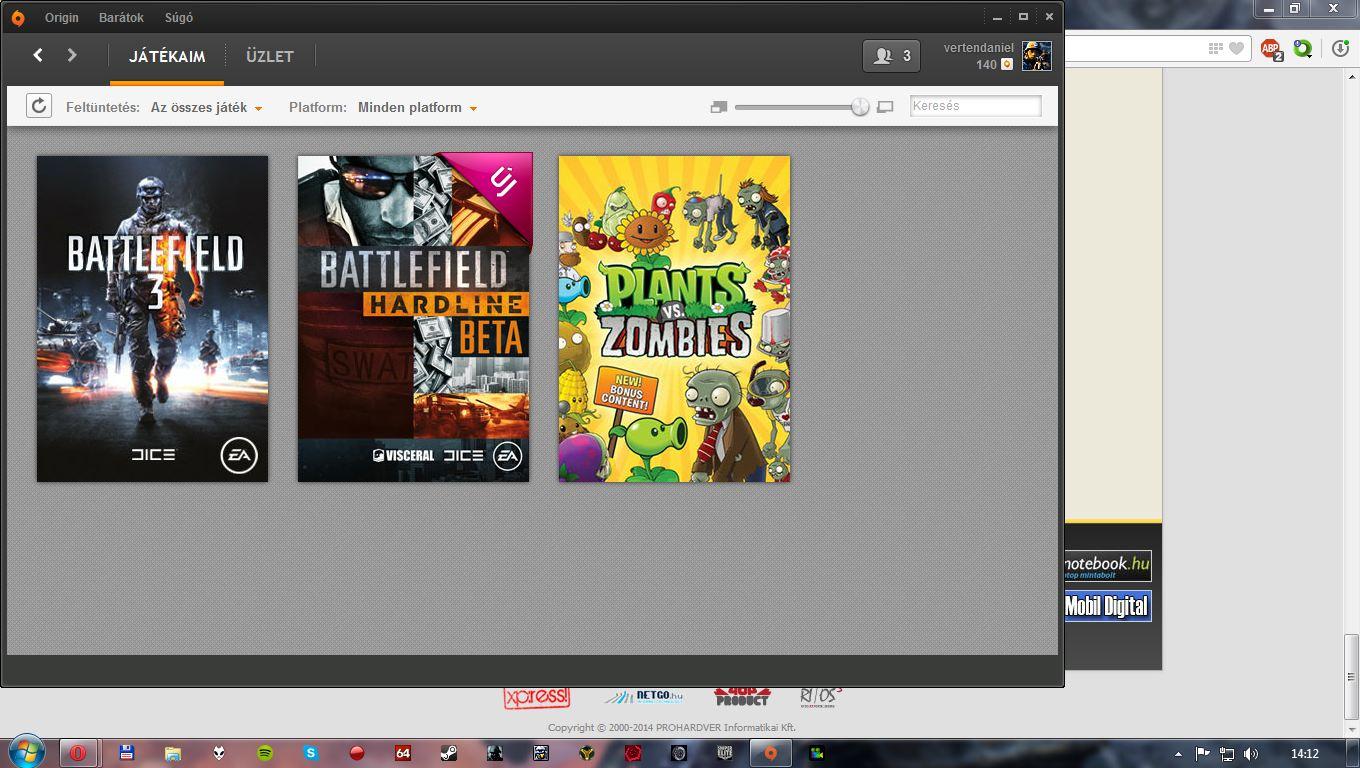Switch to large tile view icon
The width and height of the screenshot is (1360, 768).
pyautogui.click(x=885, y=107)
